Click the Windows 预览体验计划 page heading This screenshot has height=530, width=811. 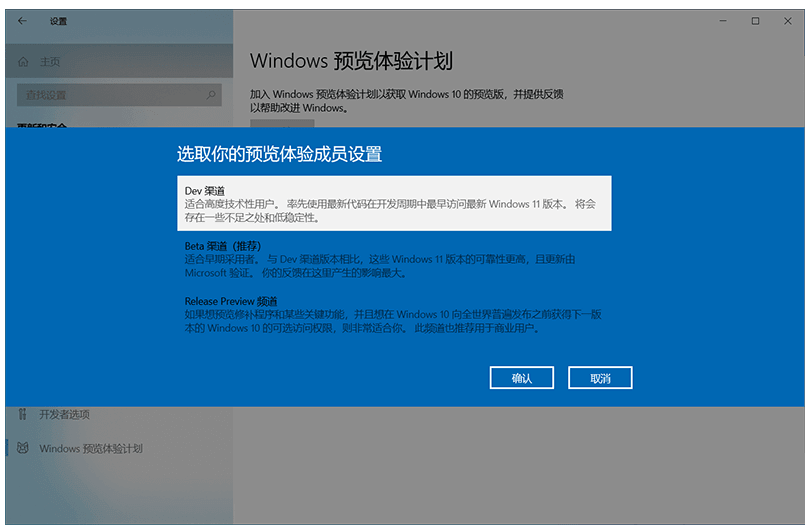pyautogui.click(x=351, y=61)
